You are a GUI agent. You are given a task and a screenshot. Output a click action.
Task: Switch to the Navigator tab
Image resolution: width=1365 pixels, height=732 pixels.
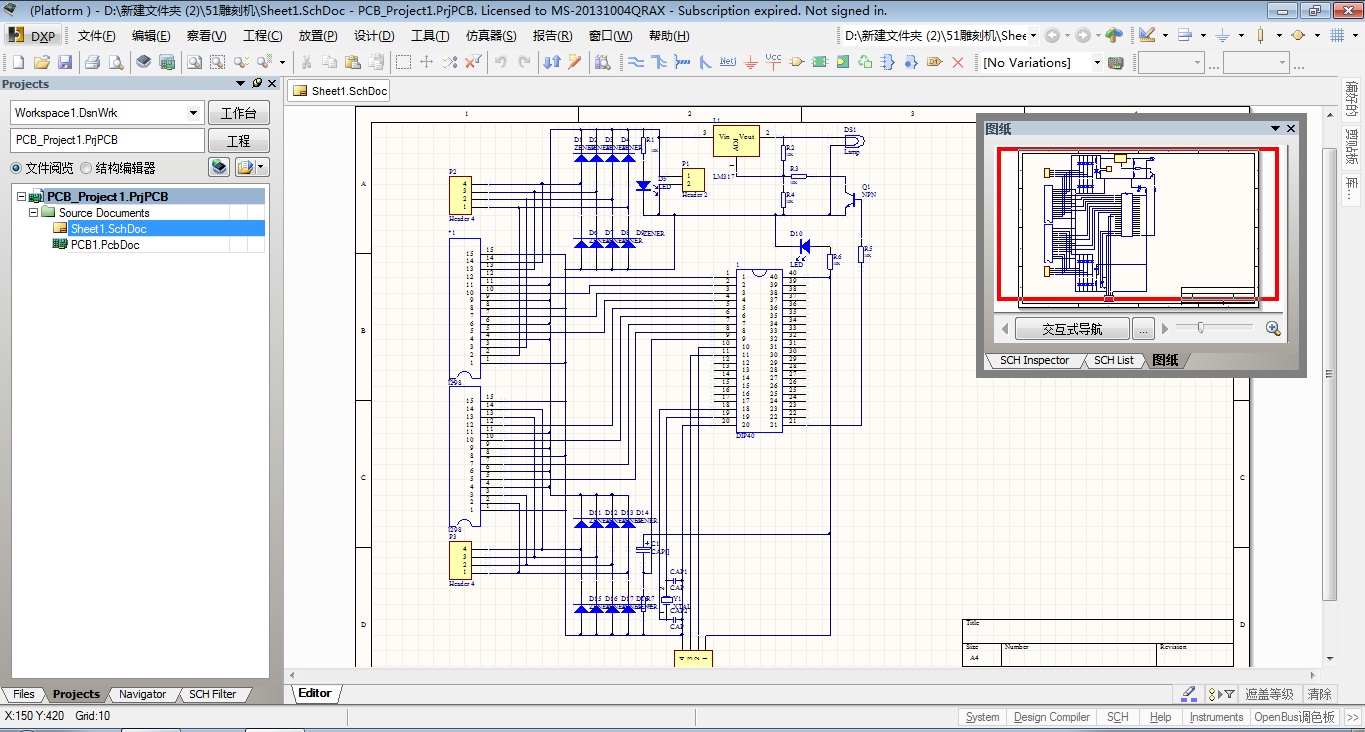click(142, 694)
